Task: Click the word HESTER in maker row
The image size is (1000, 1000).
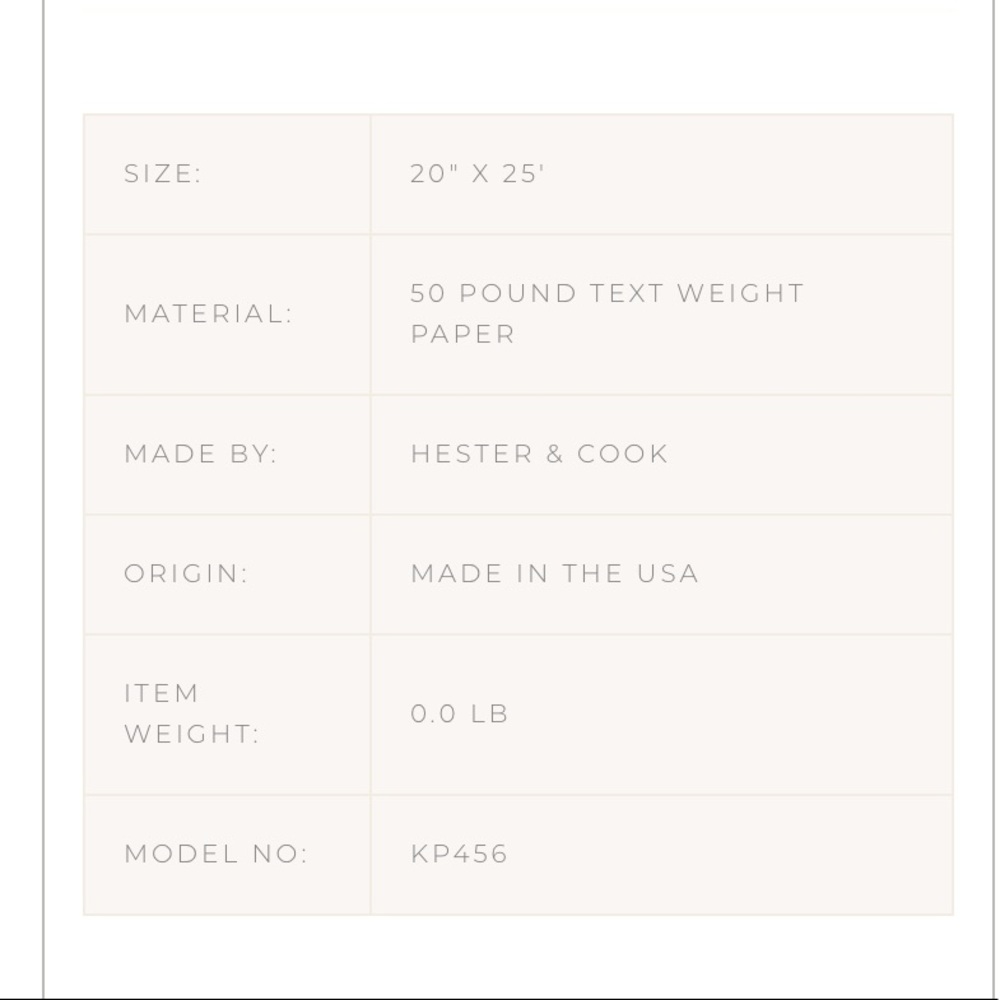Action: [472, 454]
